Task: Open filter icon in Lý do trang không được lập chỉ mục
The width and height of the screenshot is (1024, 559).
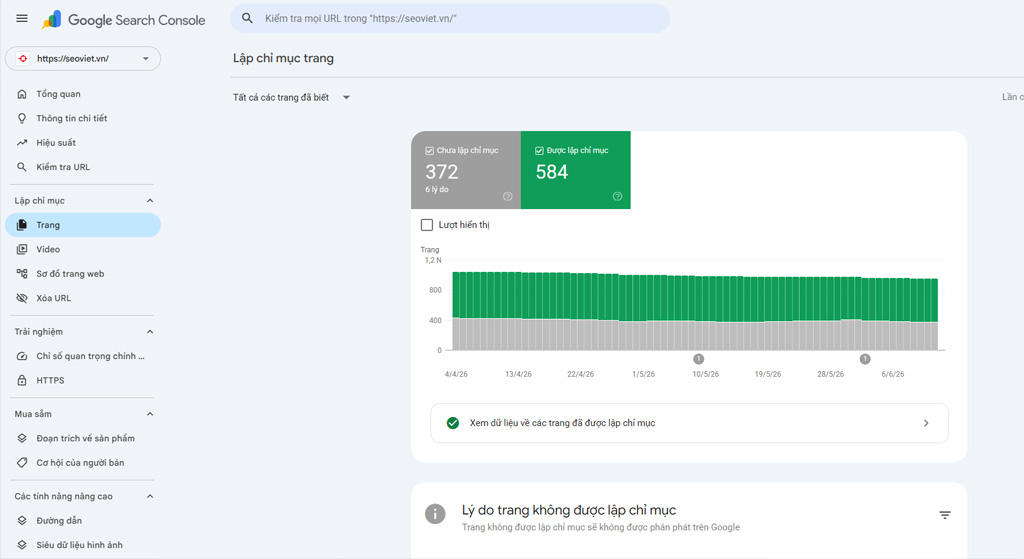Action: (x=945, y=515)
